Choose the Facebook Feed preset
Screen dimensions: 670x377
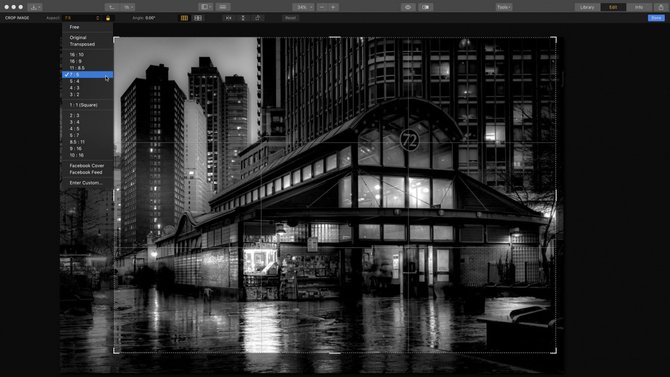[x=88, y=172]
